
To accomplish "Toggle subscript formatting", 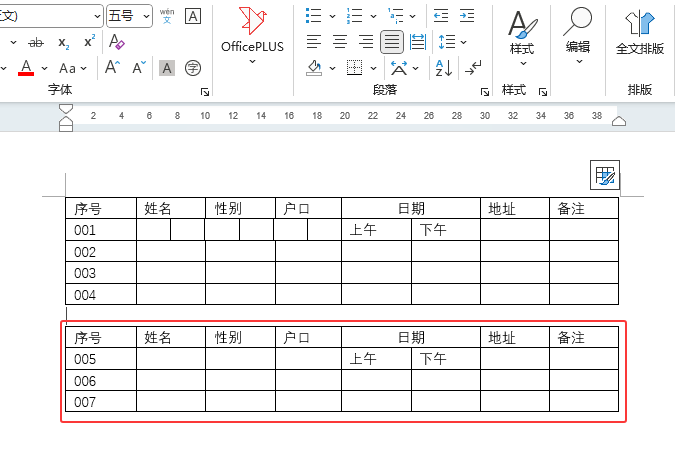I will click(63, 42).
